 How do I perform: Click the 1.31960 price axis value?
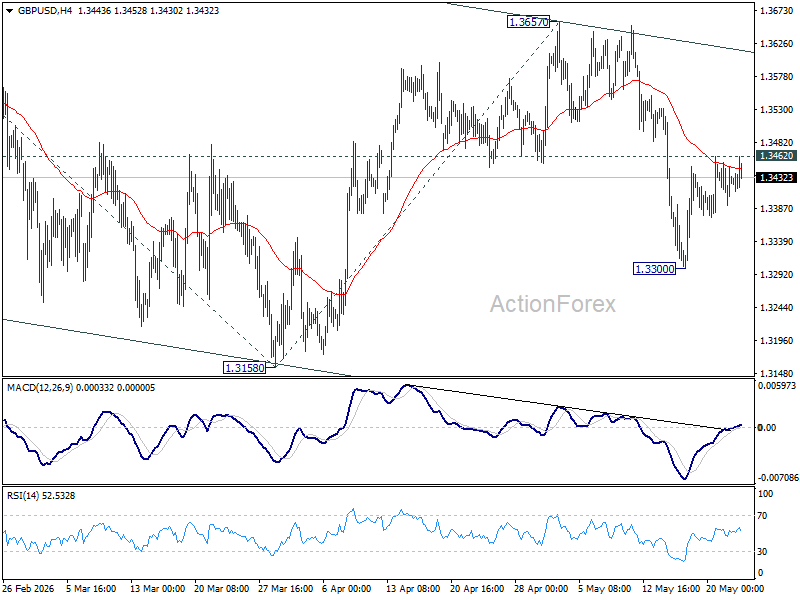[x=777, y=340]
